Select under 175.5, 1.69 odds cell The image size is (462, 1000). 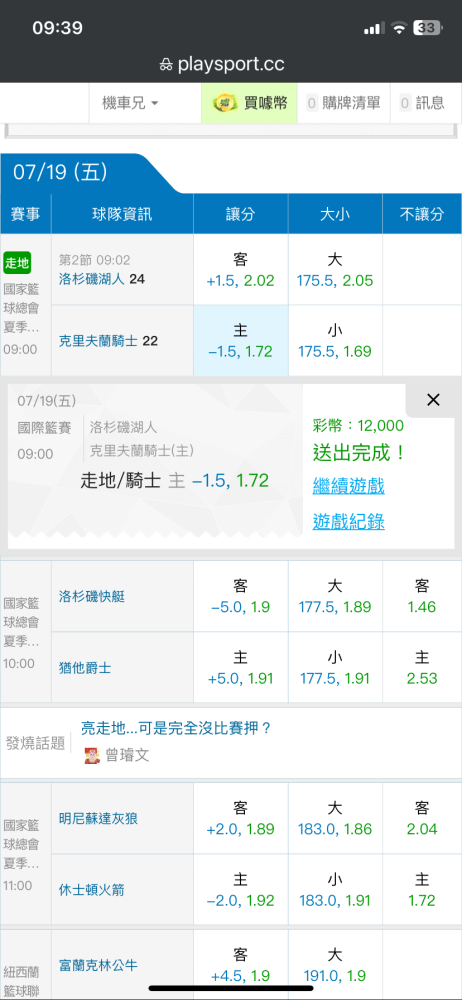click(x=335, y=341)
